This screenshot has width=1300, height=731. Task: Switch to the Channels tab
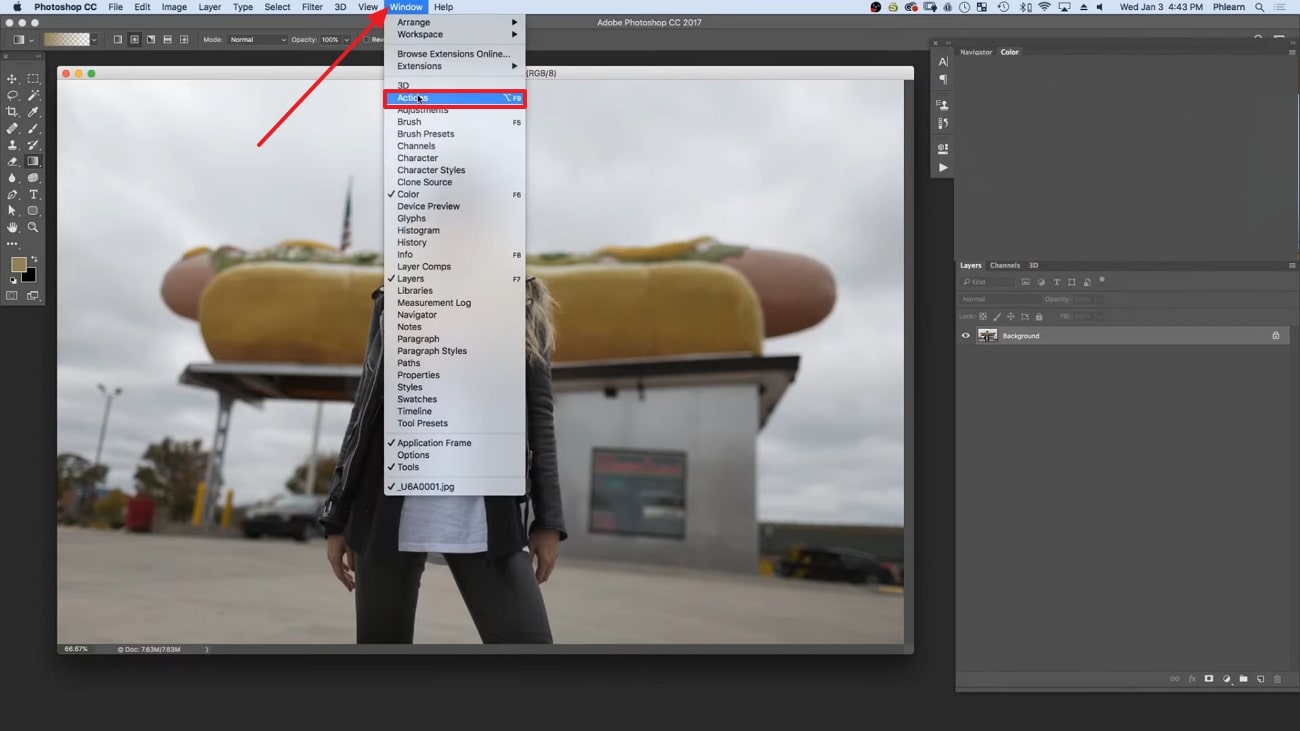coord(1004,266)
